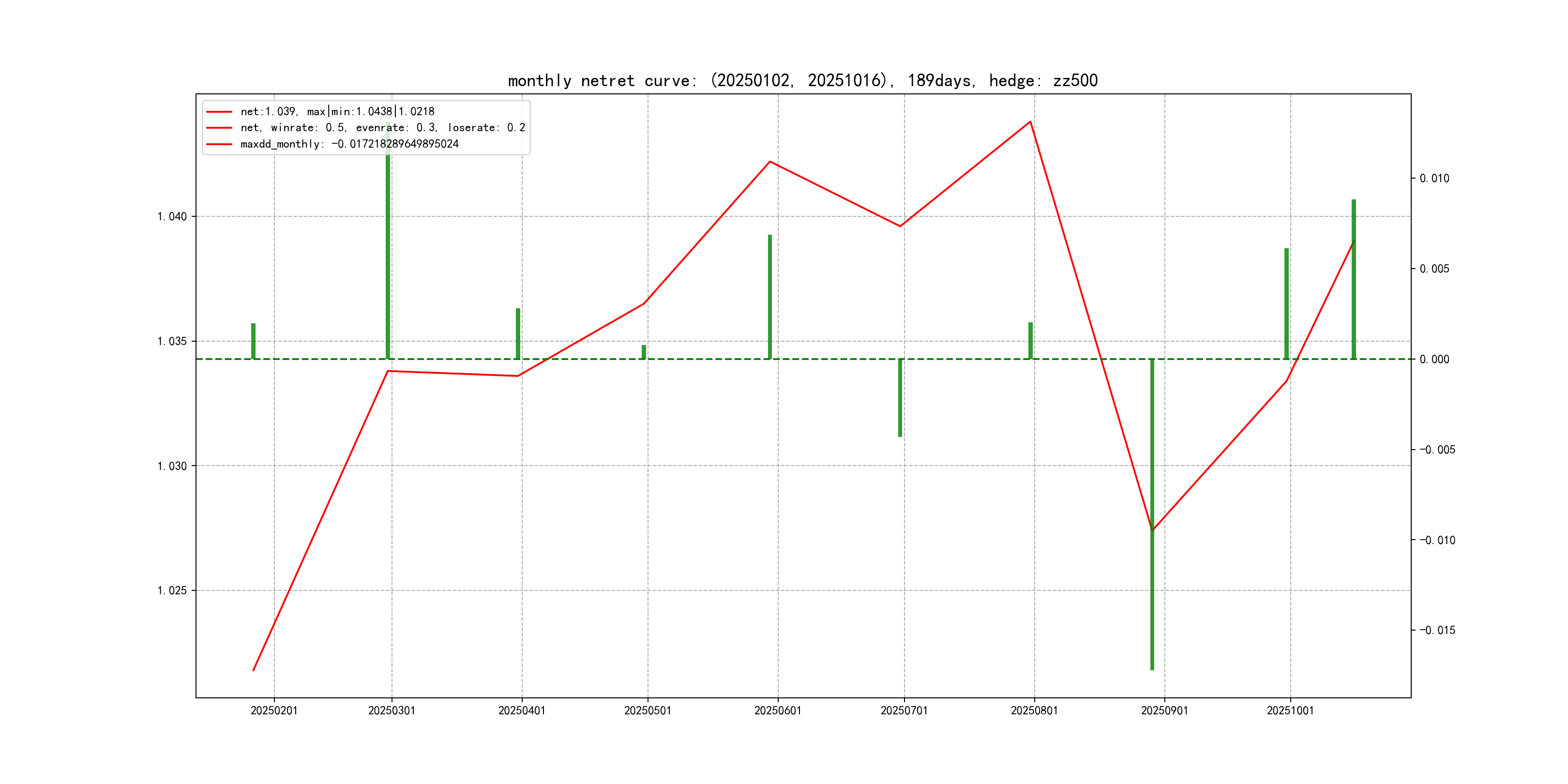Click the 20250901 x-axis label
Screen dimensions: 1568x784
tap(1164, 711)
